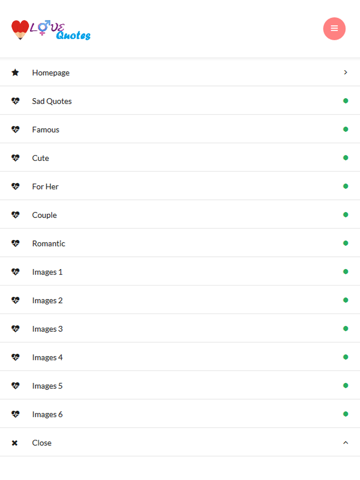Click the heart icon beside Couple
This screenshot has width=360, height=480.
[x=15, y=215]
